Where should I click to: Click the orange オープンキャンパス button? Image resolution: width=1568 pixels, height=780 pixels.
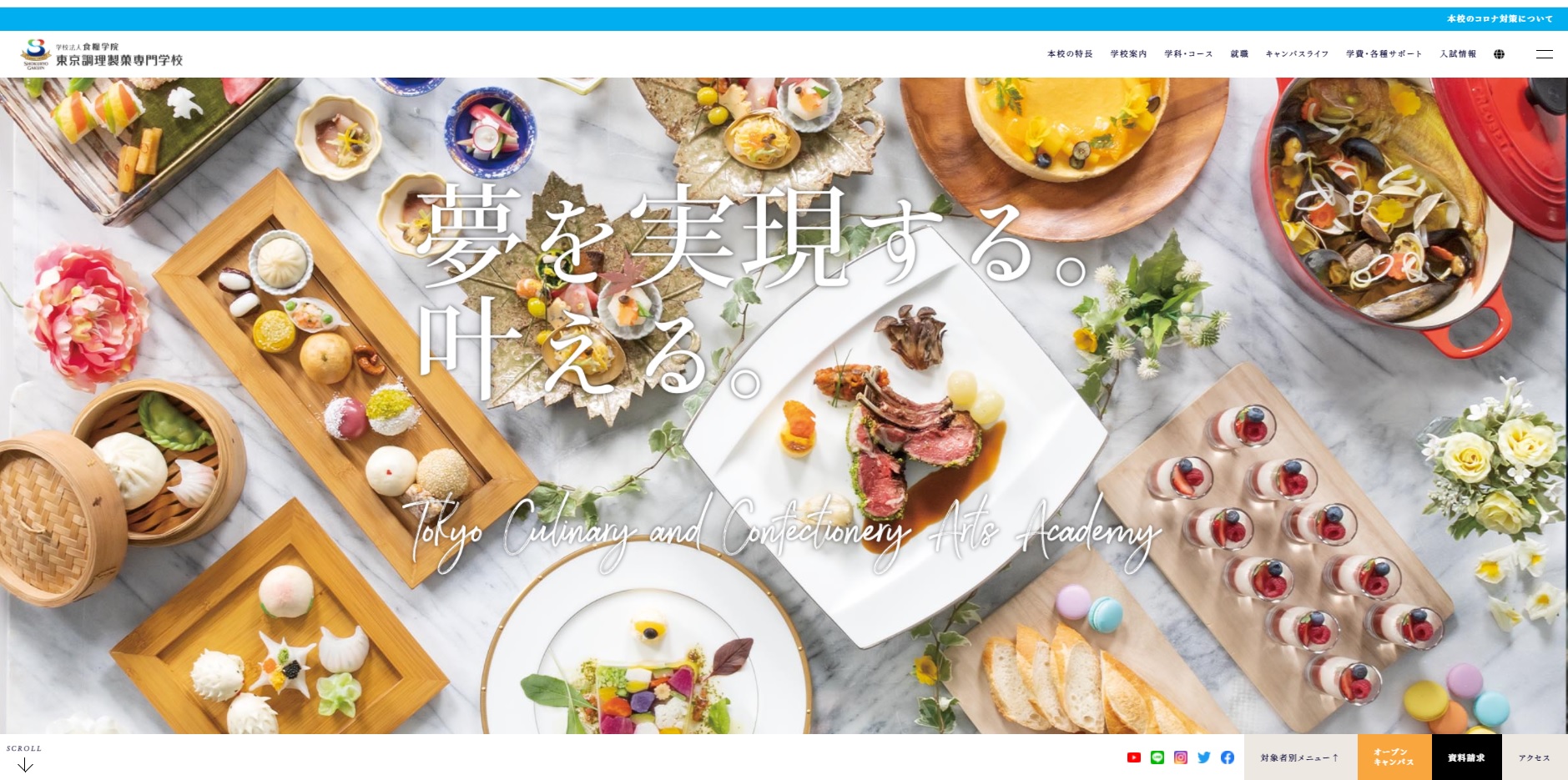tap(1394, 757)
